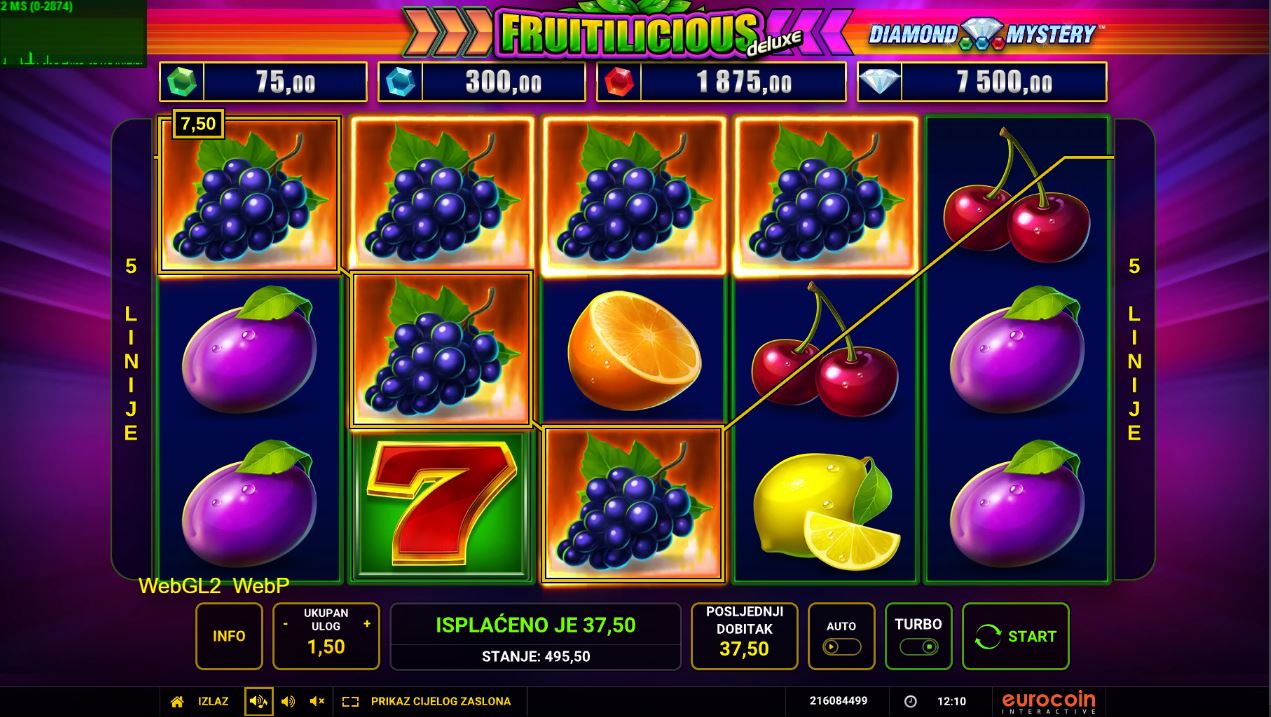The image size is (1271, 717).
Task: Toggle the TURBO mode switch
Action: click(919, 647)
